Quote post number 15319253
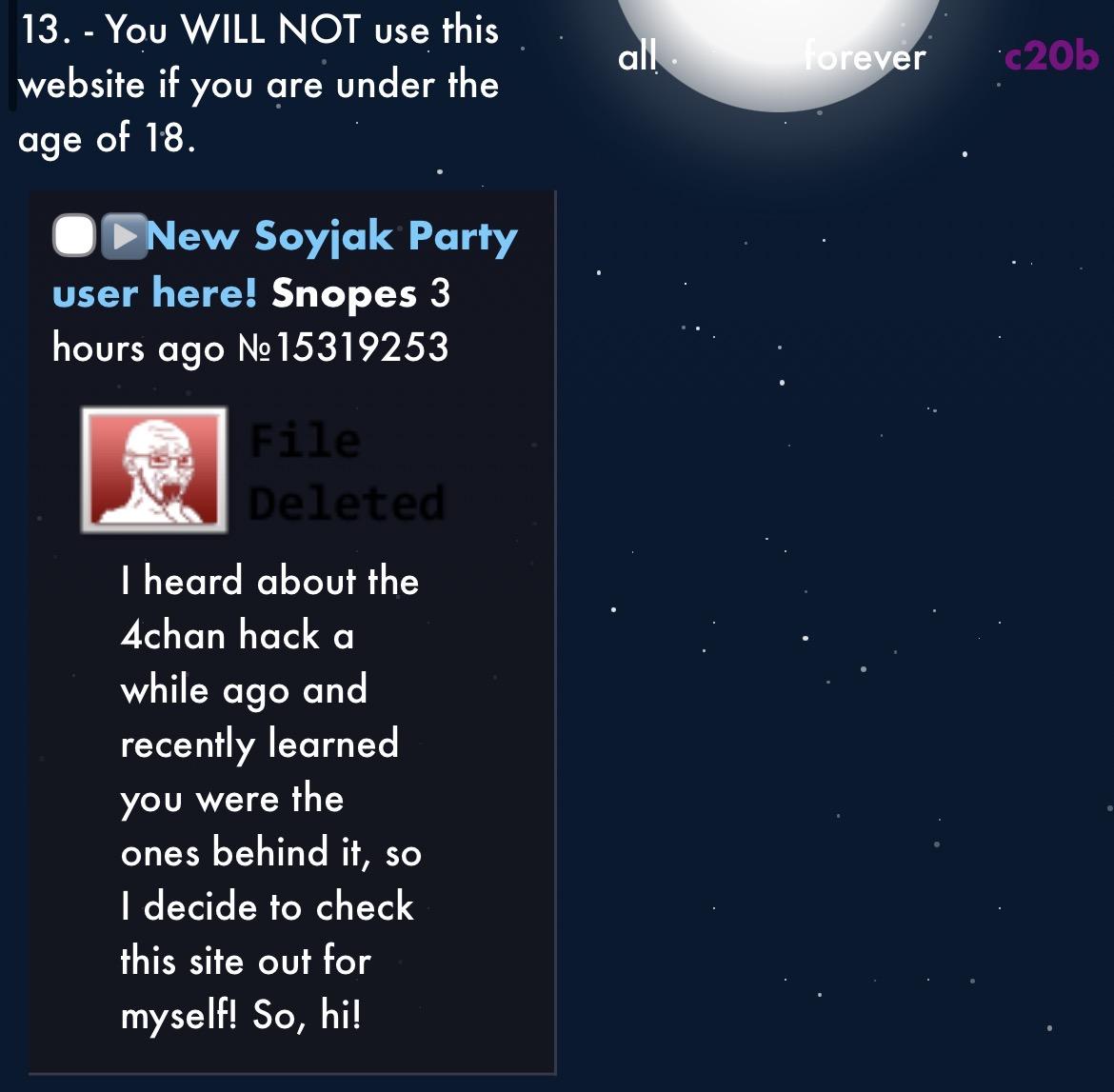Image resolution: width=1114 pixels, height=1092 pixels. [x=363, y=347]
